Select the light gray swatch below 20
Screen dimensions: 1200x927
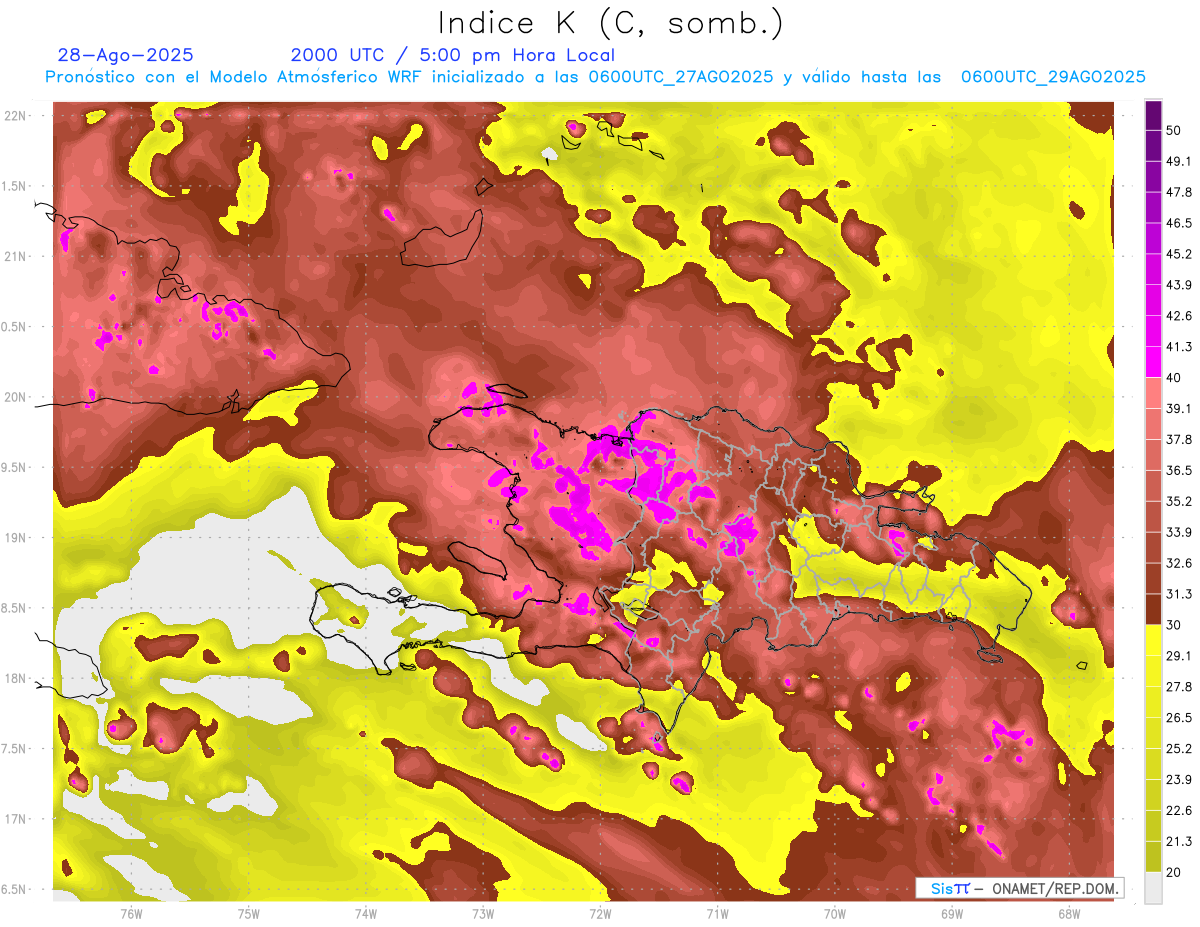pos(1153,887)
